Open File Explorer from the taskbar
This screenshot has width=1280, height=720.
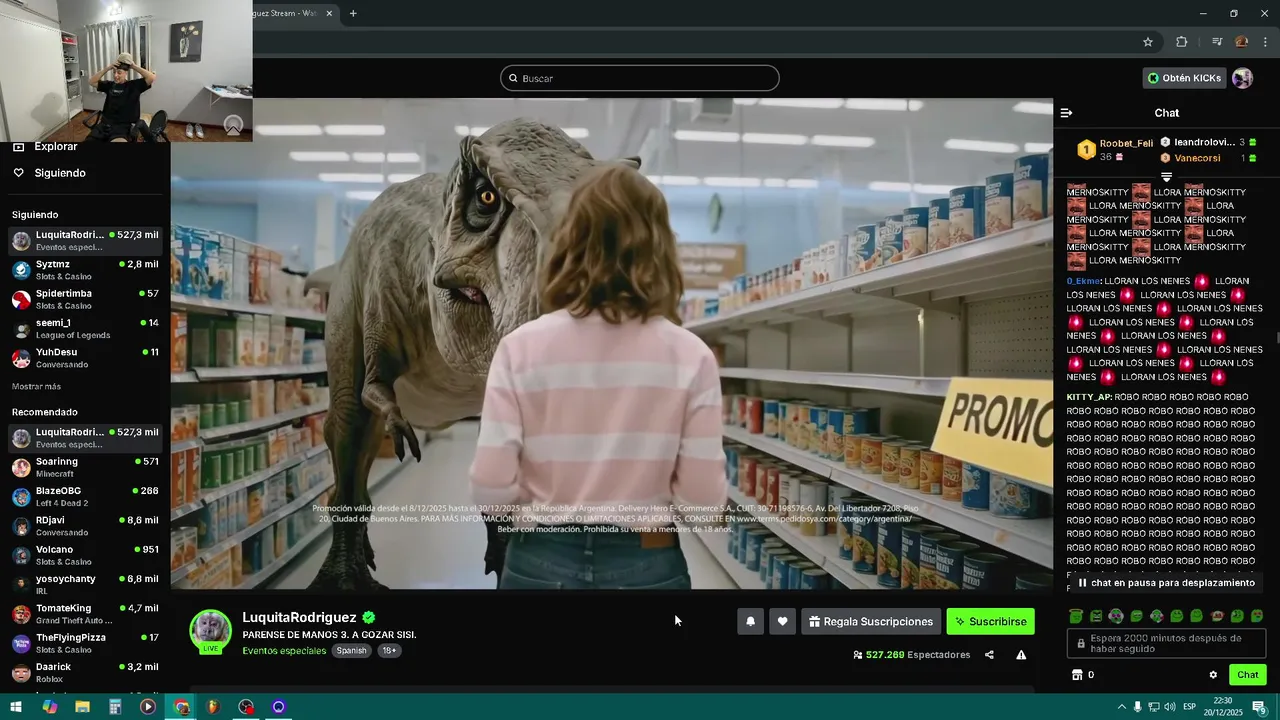point(82,707)
